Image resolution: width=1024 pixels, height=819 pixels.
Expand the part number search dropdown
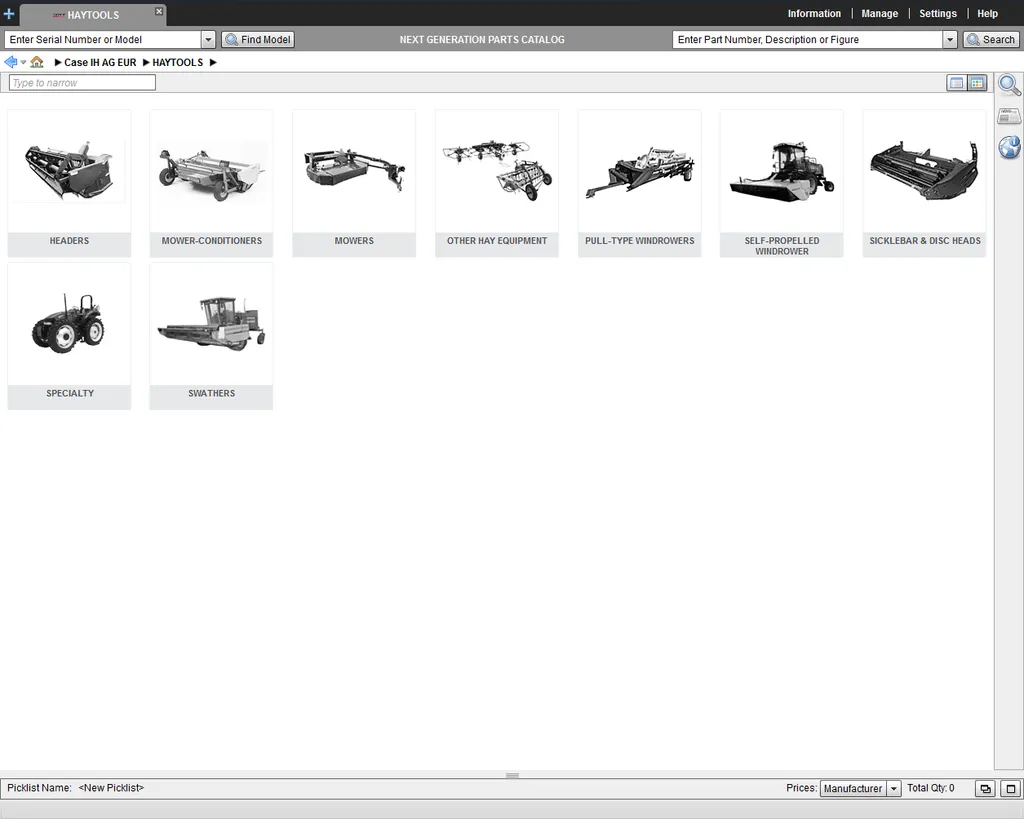(950, 39)
